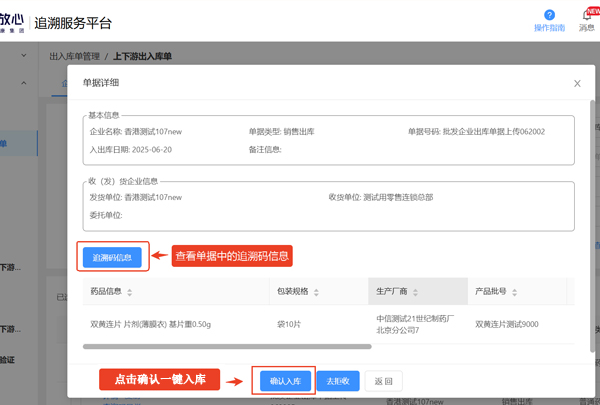Click 上下游出入库单 breadcrumb
600x405 pixels.
(142, 57)
